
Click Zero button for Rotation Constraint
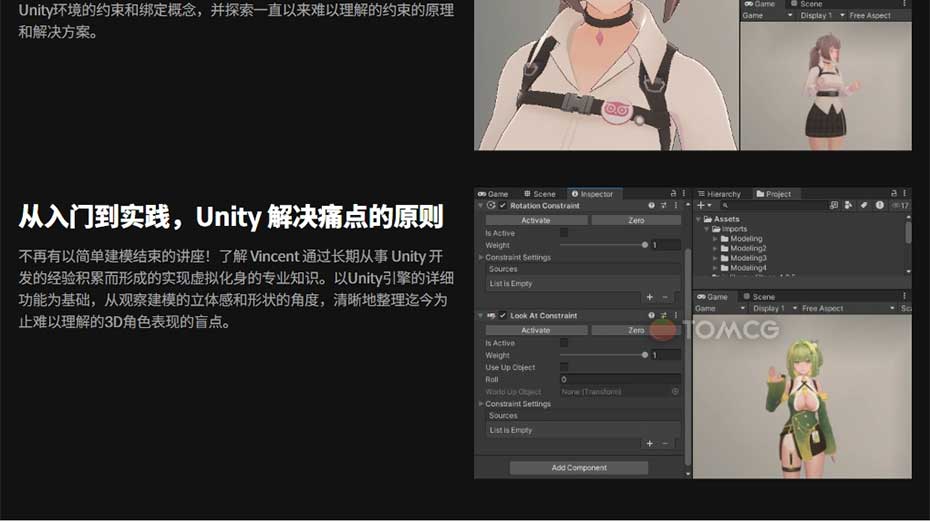click(636, 220)
